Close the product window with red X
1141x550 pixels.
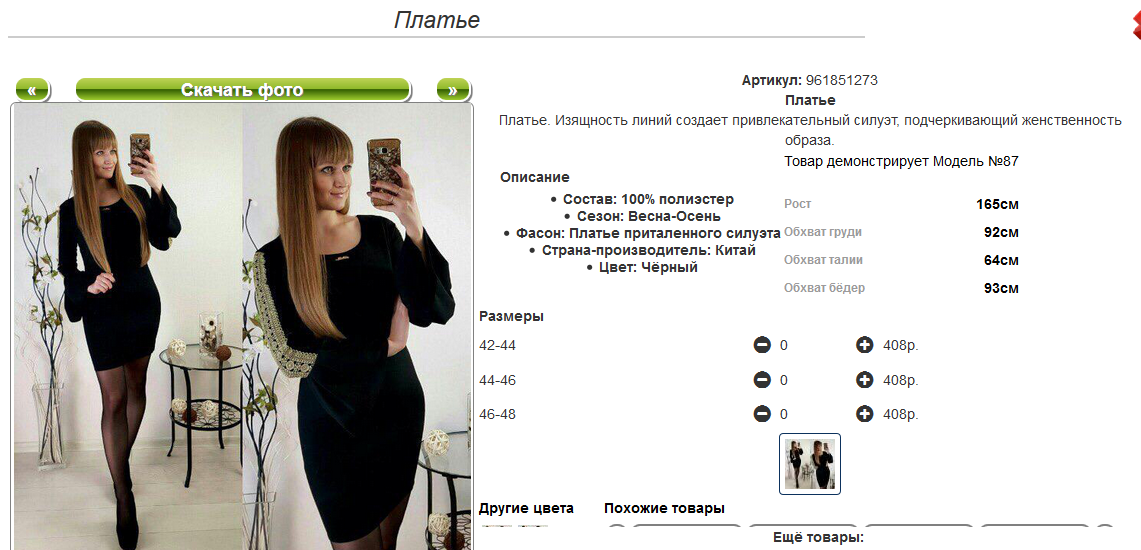[1137, 25]
